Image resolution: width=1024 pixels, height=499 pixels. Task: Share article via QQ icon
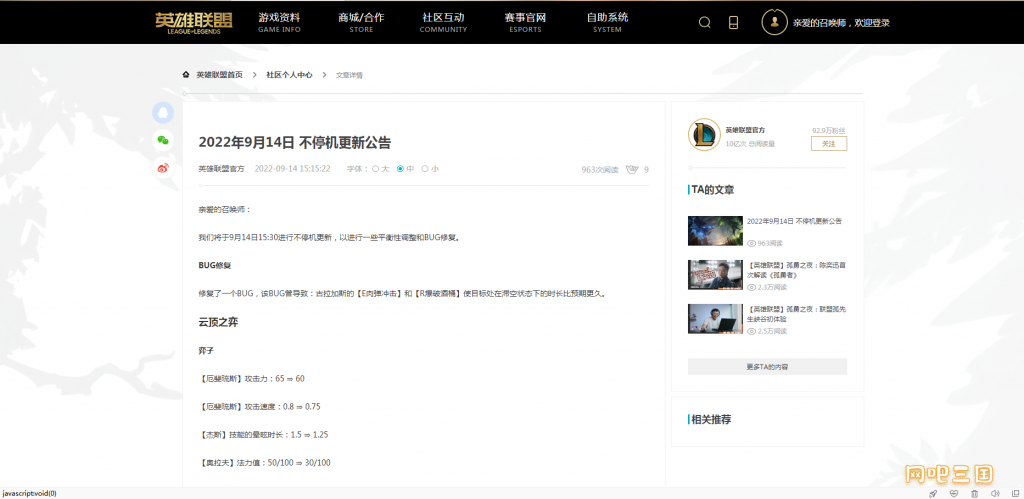point(163,112)
